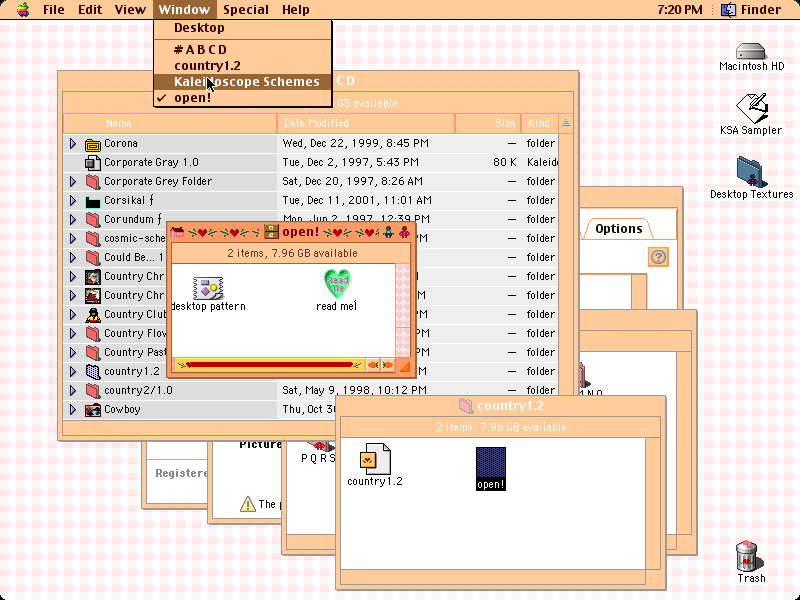Open the Special menu
Viewport: 800px width, 600px height.
click(246, 10)
